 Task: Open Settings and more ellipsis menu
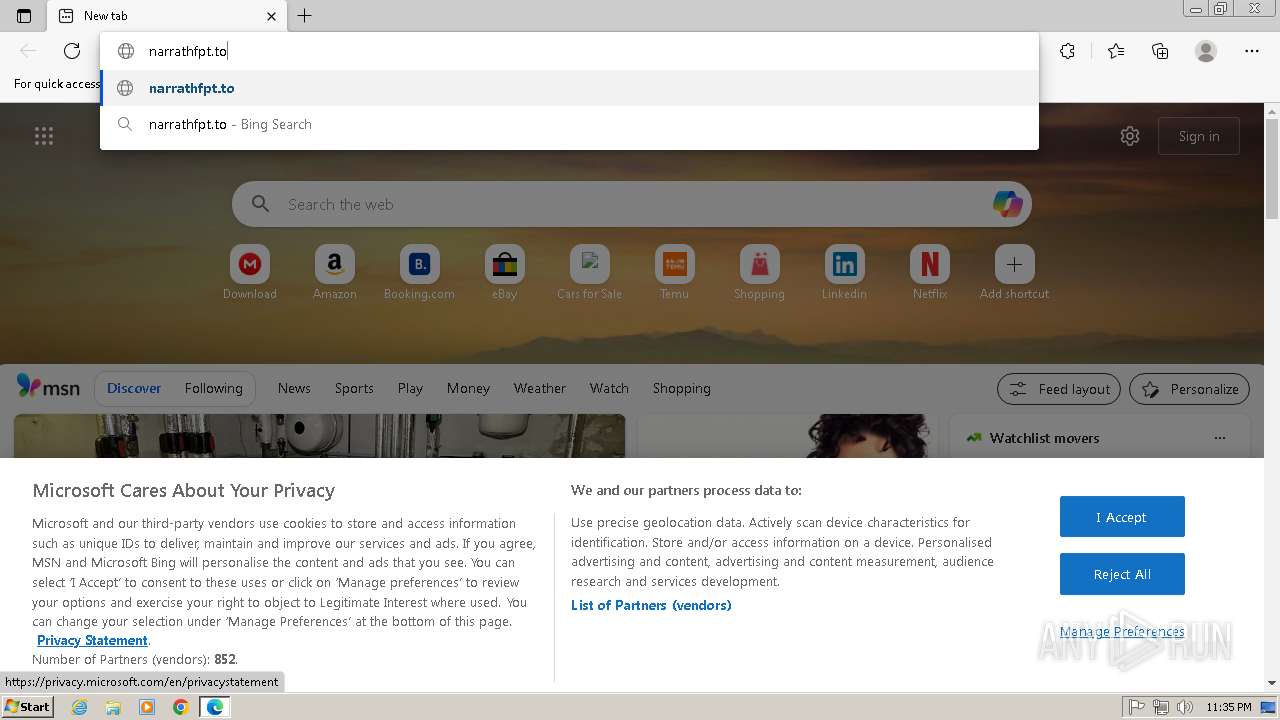1252,51
